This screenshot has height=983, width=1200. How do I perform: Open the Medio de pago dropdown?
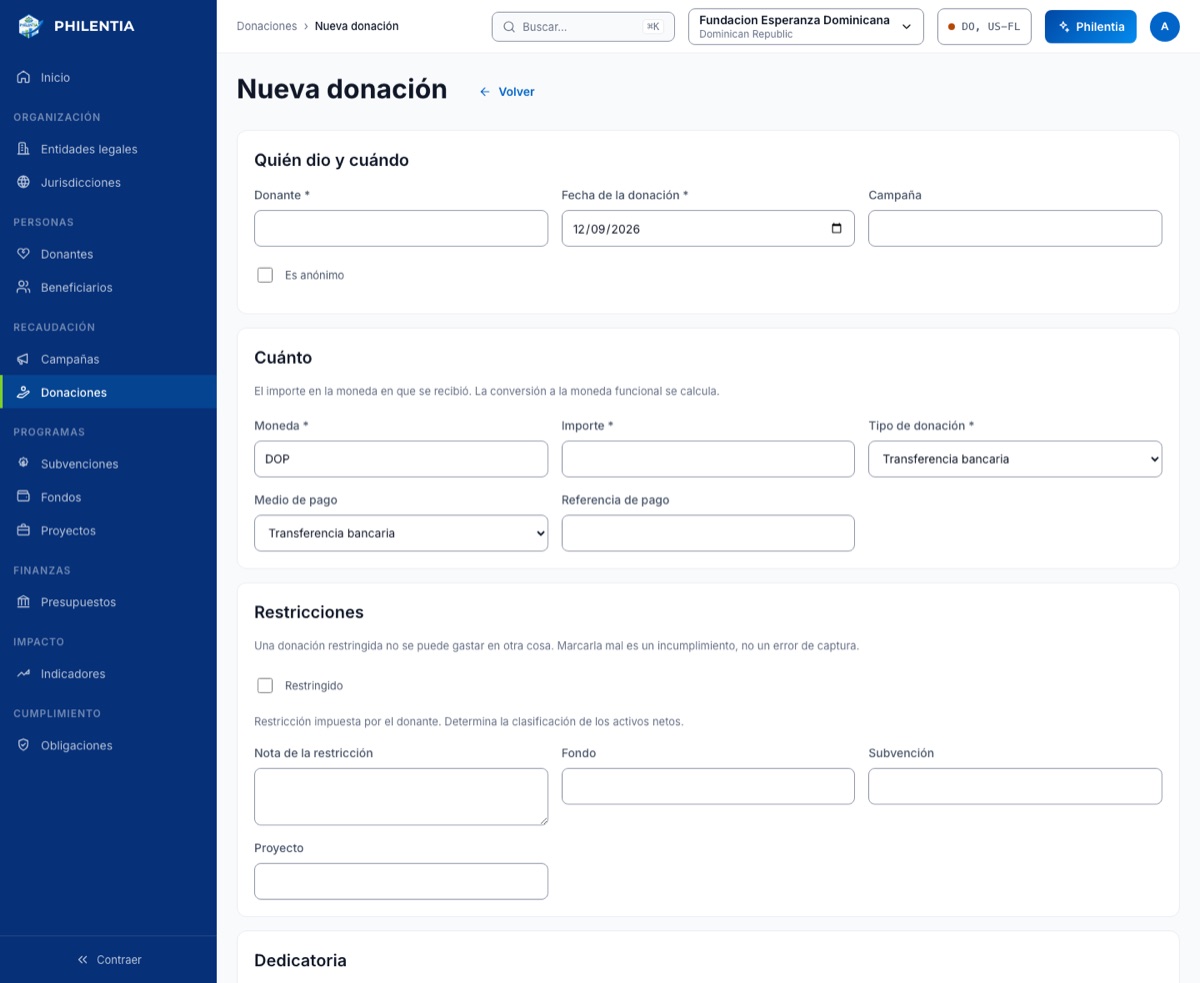click(401, 533)
